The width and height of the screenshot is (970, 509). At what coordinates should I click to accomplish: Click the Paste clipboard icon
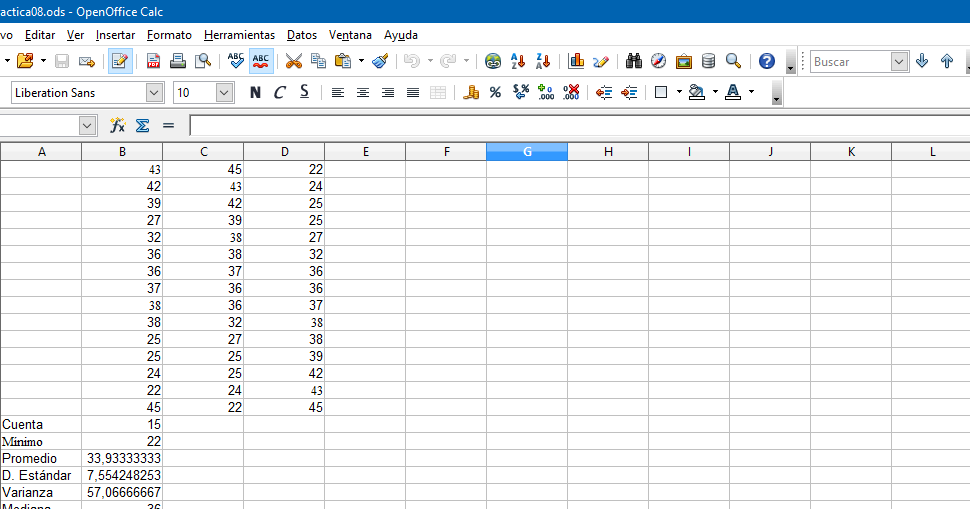342,61
